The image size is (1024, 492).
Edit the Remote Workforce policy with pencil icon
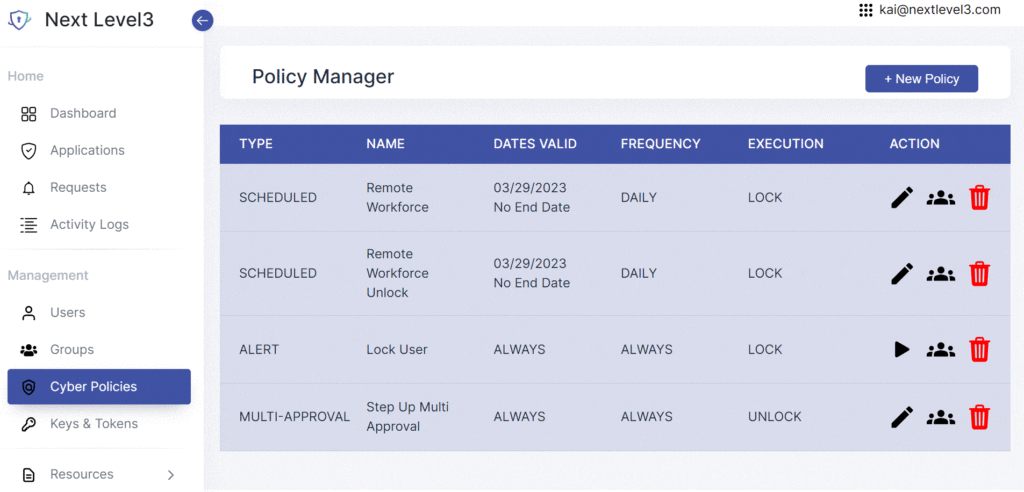(902, 197)
